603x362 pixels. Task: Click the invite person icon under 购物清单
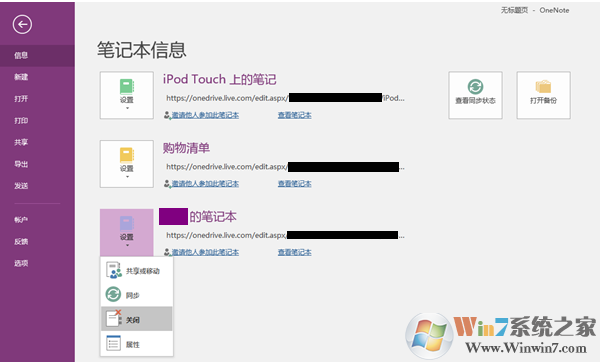coord(167,184)
